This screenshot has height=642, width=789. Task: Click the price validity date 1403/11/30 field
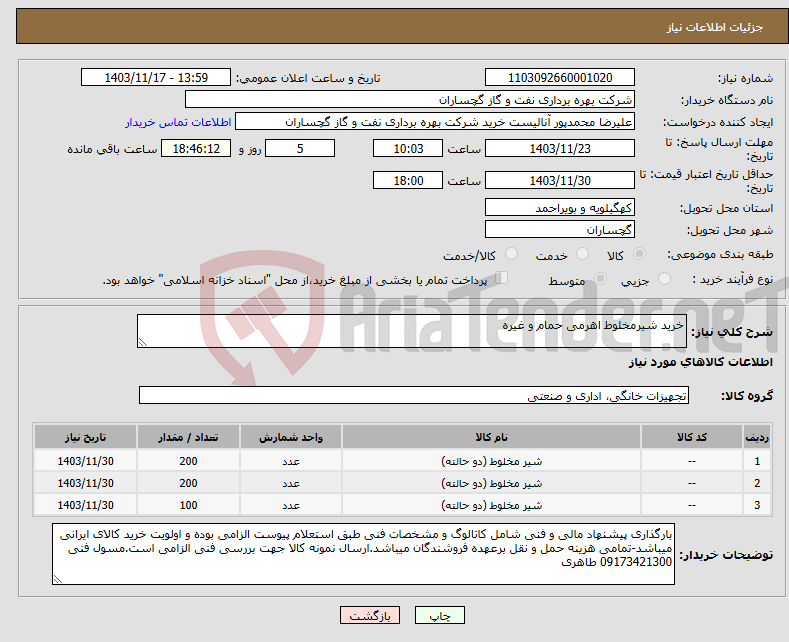[560, 180]
